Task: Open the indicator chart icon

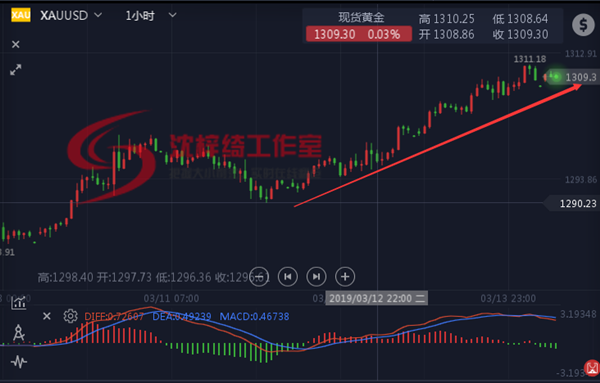Action: click(18, 303)
